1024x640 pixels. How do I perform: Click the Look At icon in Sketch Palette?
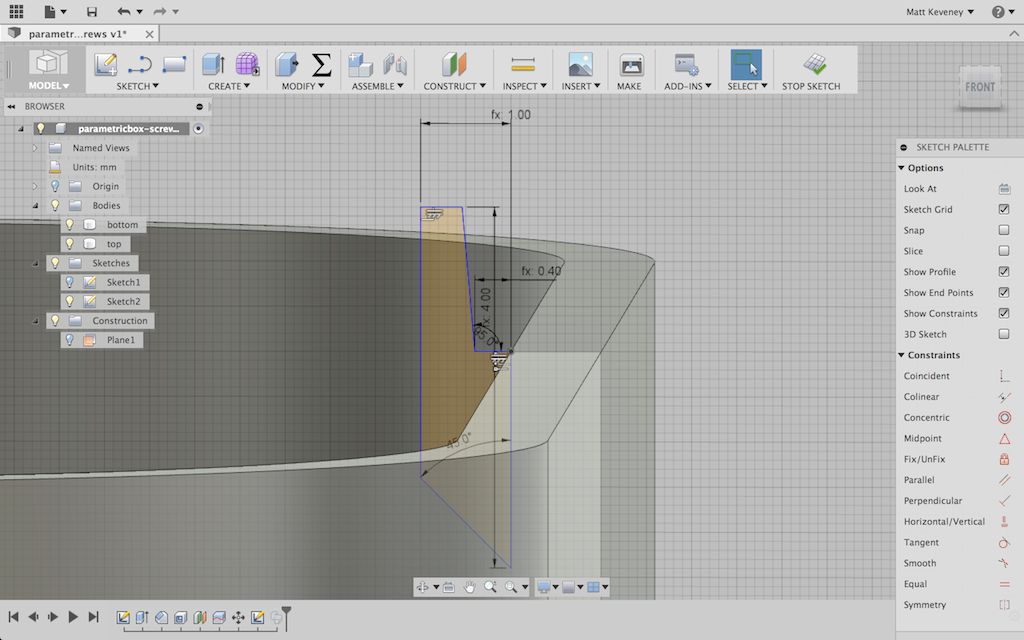click(1004, 188)
